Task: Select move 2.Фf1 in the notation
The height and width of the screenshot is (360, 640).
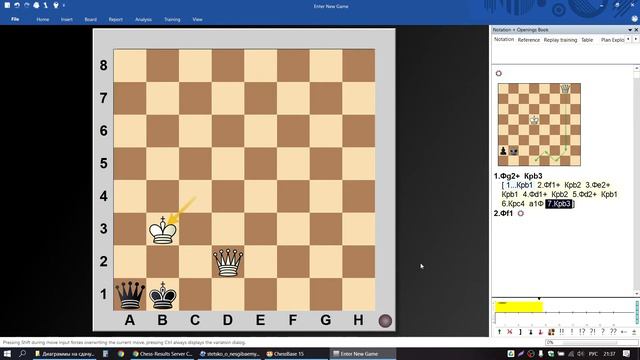Action: [x=503, y=213]
